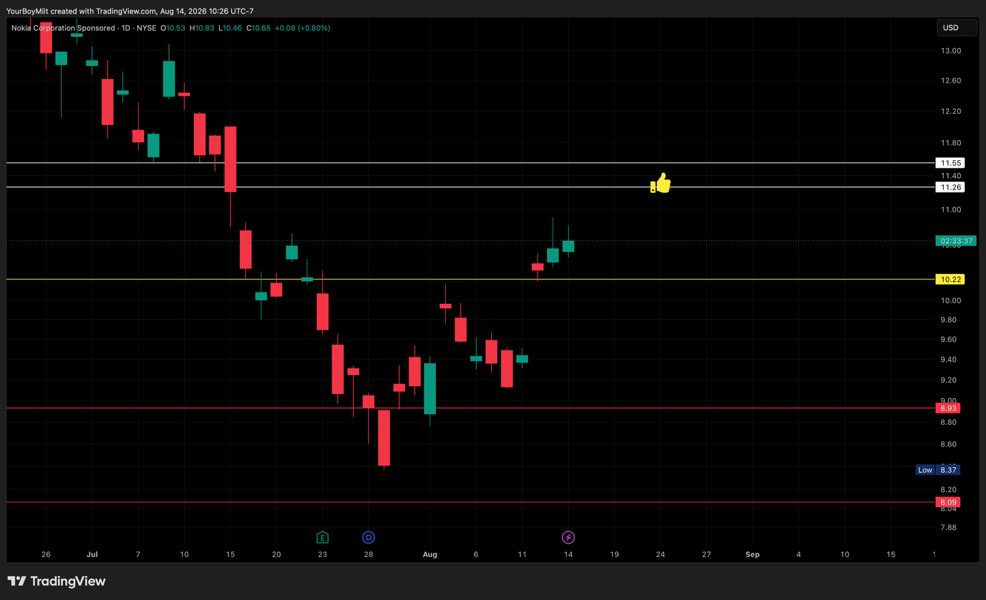The height and width of the screenshot is (600, 986).
Task: Click the high value H10.83
Action: pyautogui.click(x=202, y=28)
